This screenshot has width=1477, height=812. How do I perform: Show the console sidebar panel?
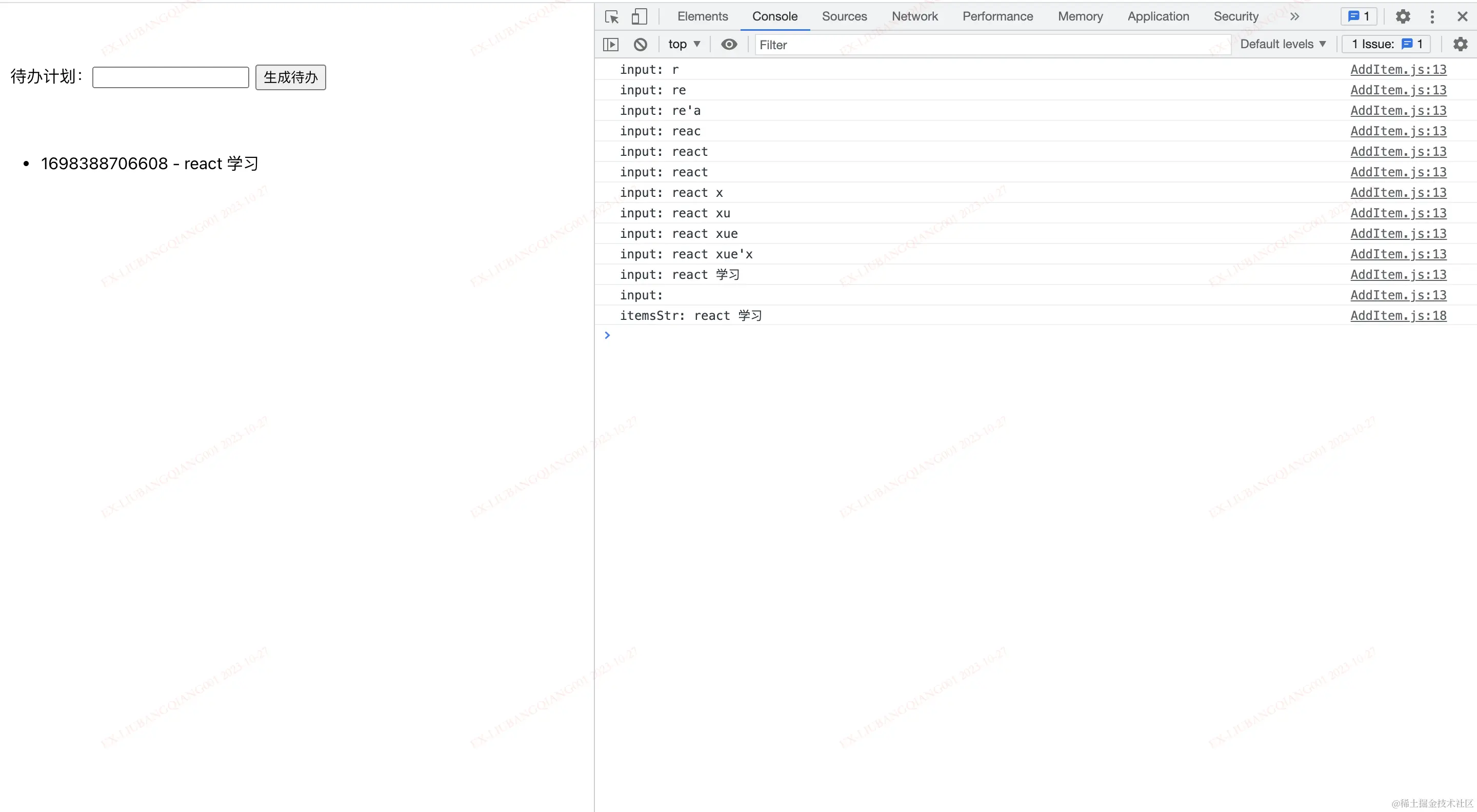coord(611,44)
